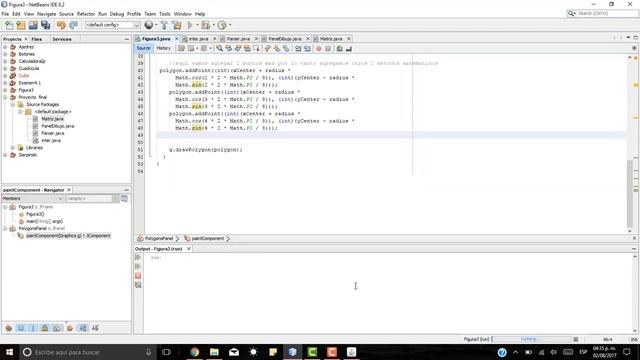Click the Save All toolbar icon
640x360 pixels.
pyautogui.click(x=45, y=25)
